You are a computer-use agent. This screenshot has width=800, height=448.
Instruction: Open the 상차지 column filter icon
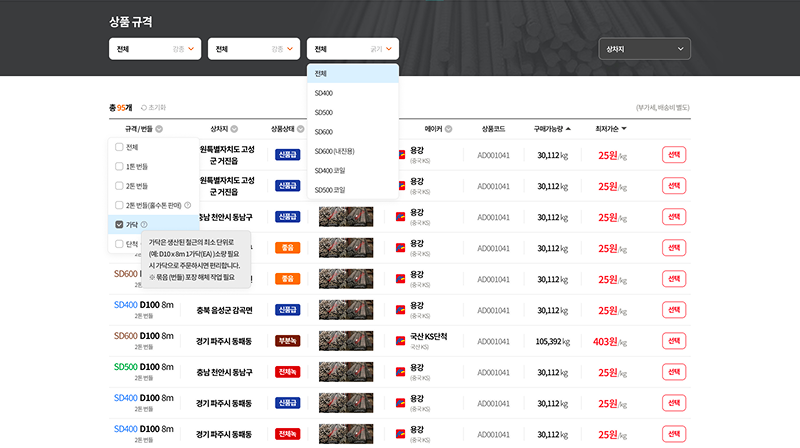[236, 129]
